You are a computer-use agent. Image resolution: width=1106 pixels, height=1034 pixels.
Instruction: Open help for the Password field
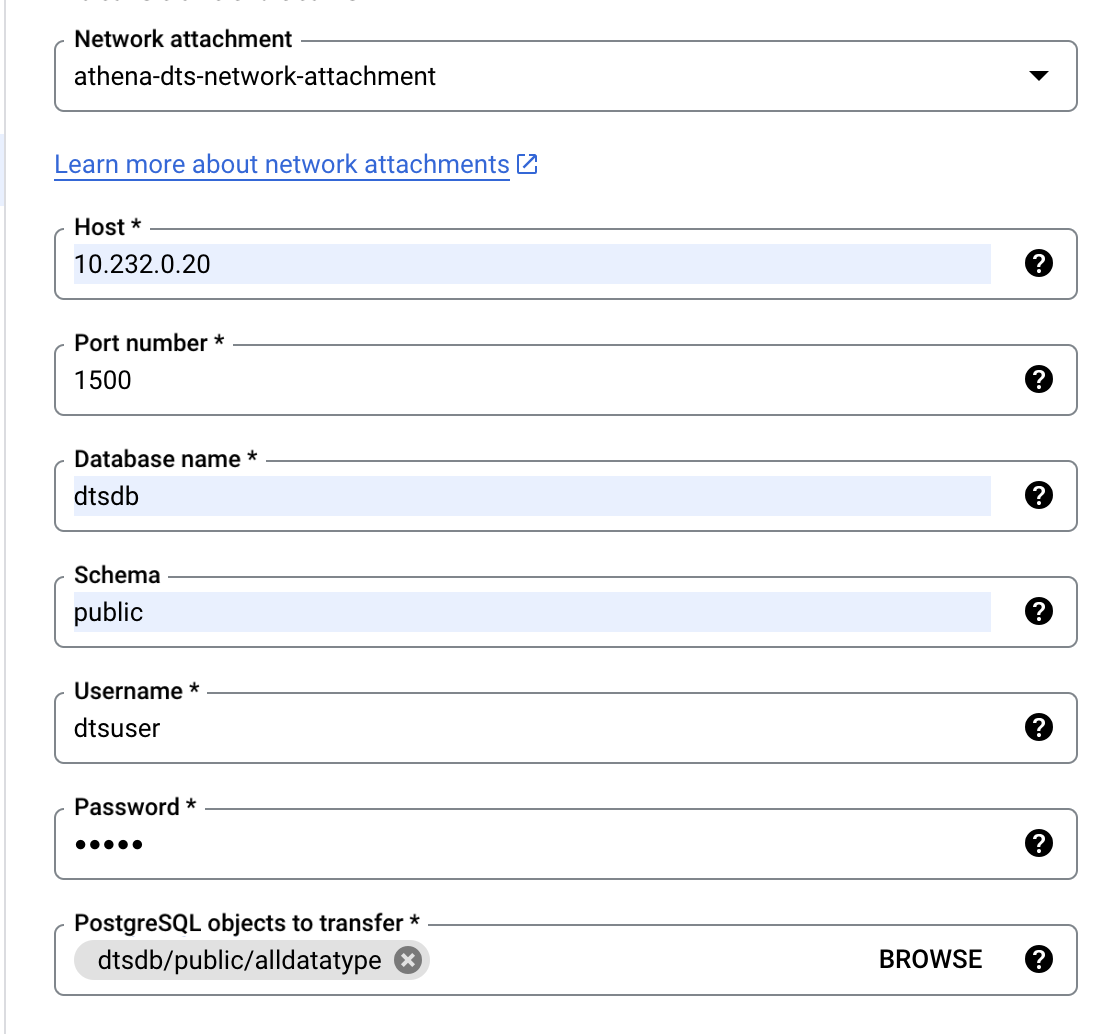1039,843
